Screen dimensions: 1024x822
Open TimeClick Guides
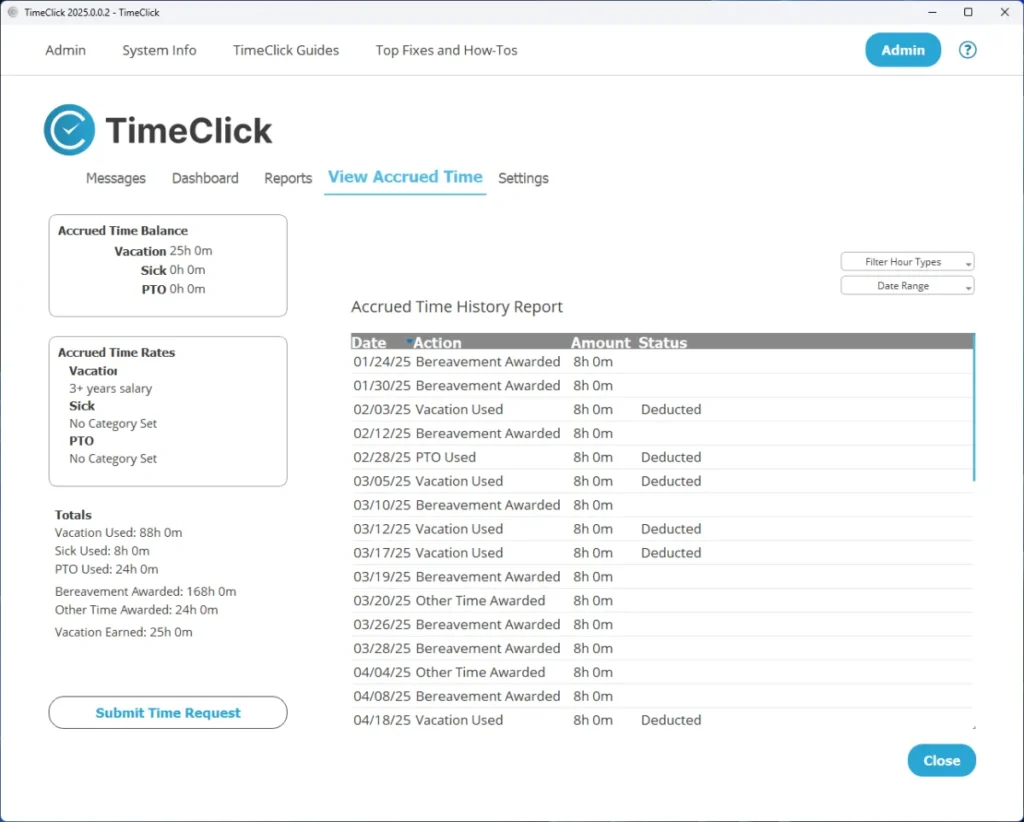[x=285, y=49]
